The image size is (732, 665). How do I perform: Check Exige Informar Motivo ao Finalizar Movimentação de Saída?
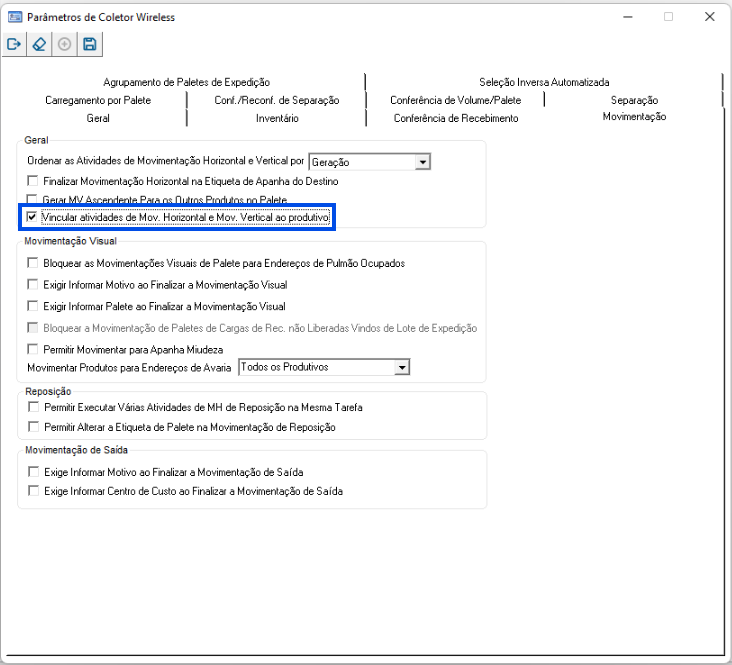click(x=33, y=472)
